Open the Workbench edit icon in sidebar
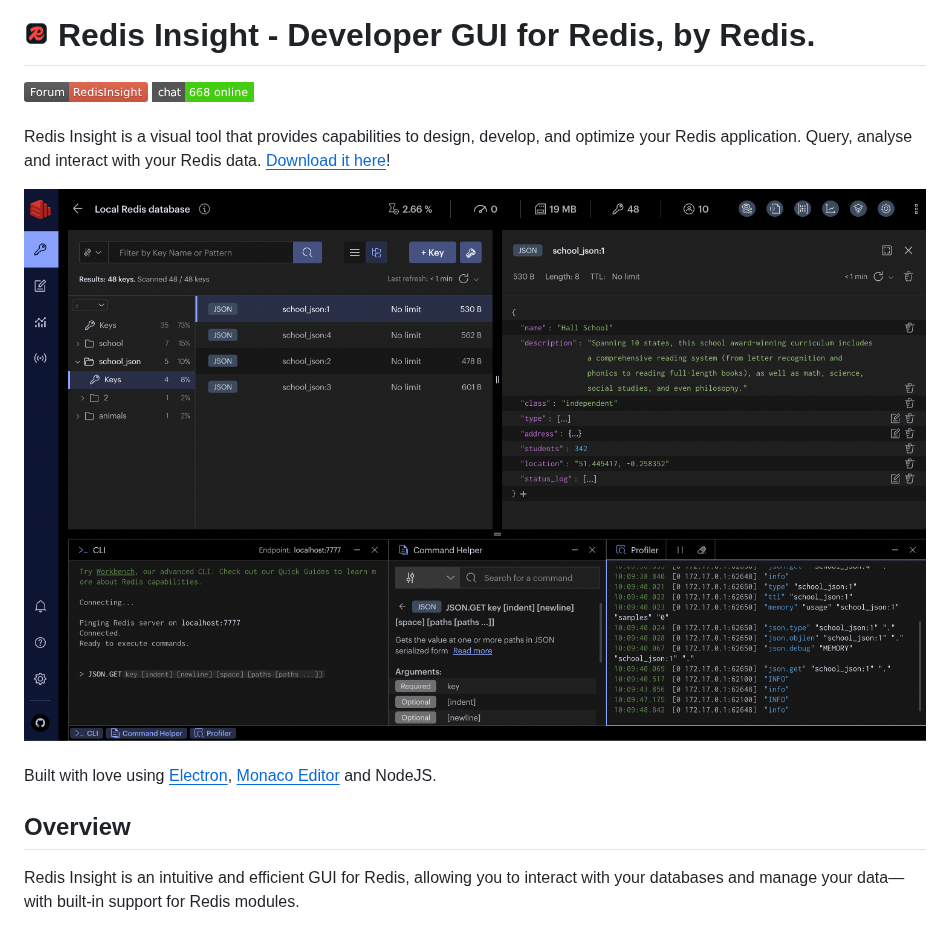 click(41, 286)
